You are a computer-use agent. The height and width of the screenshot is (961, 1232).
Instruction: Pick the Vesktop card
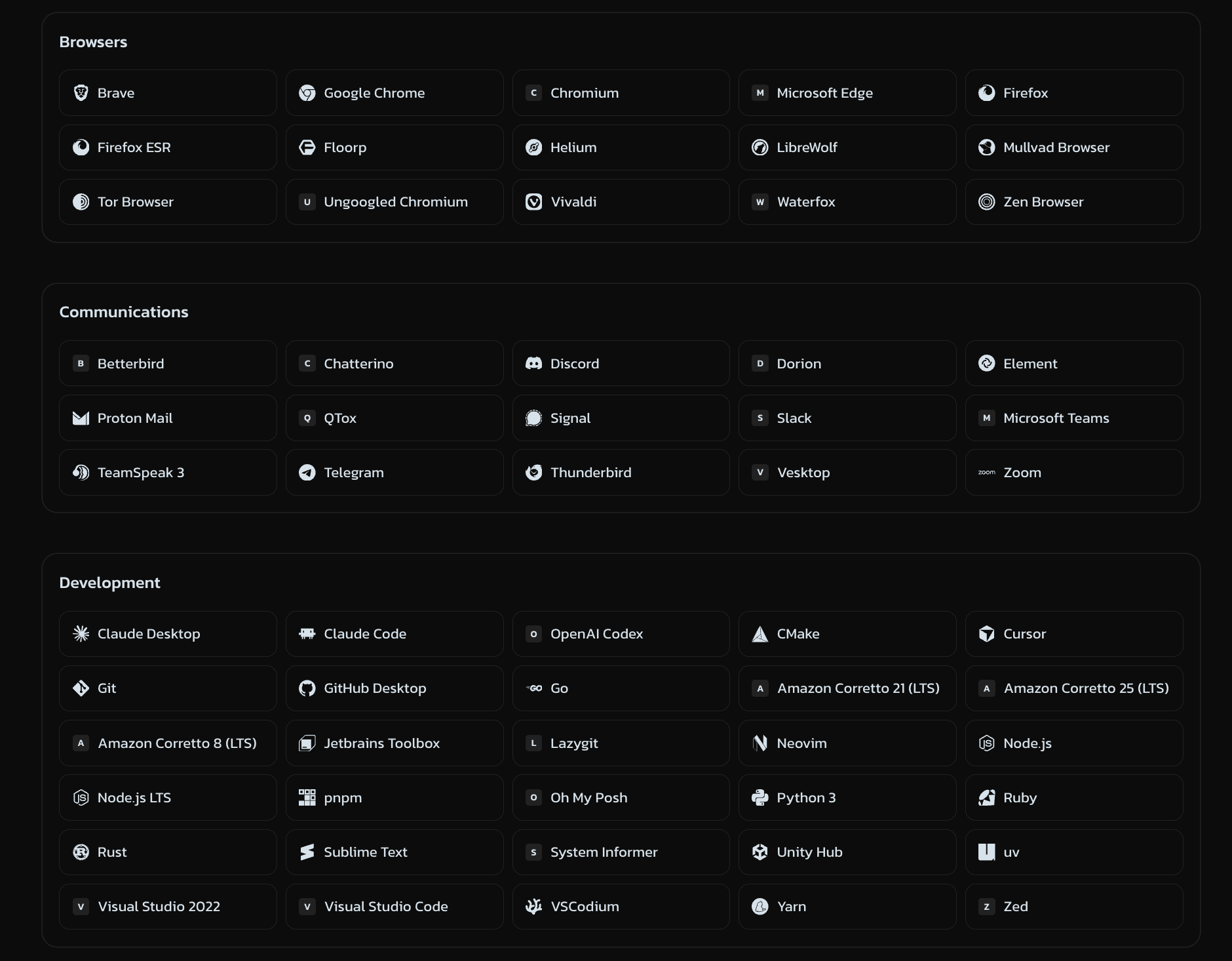(x=847, y=473)
